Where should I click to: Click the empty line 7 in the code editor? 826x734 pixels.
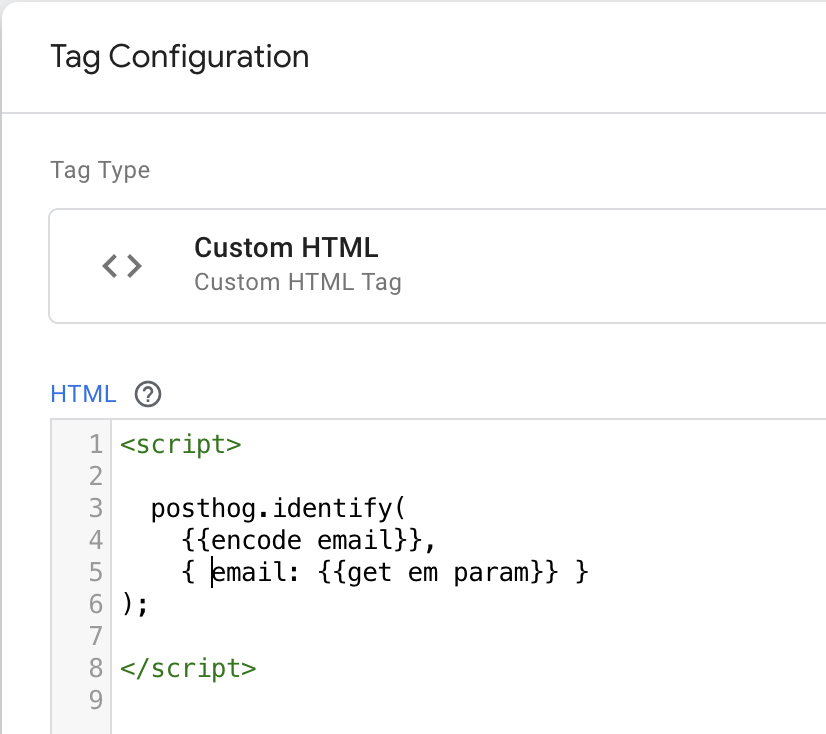(469, 636)
